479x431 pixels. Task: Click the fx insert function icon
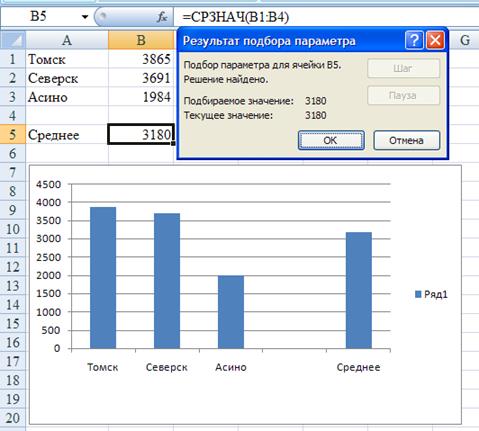click(162, 17)
